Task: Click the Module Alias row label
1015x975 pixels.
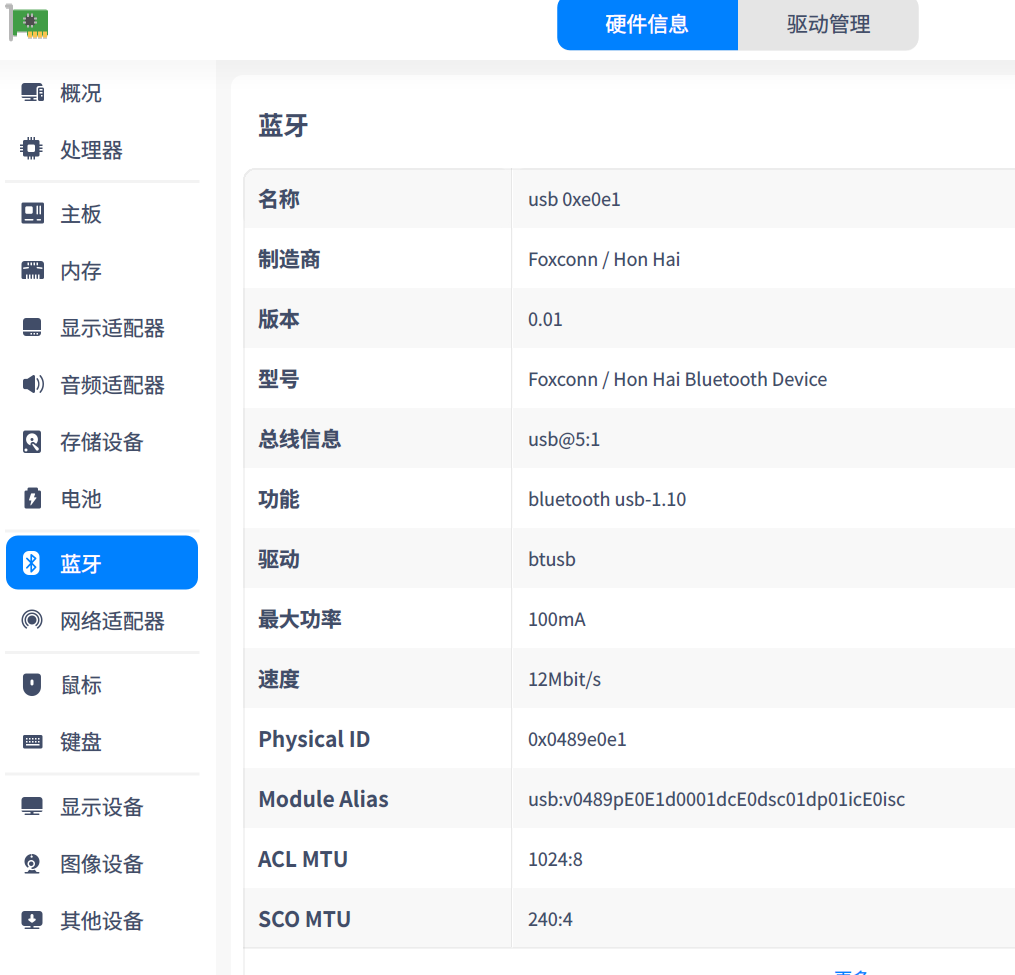Action: [323, 800]
